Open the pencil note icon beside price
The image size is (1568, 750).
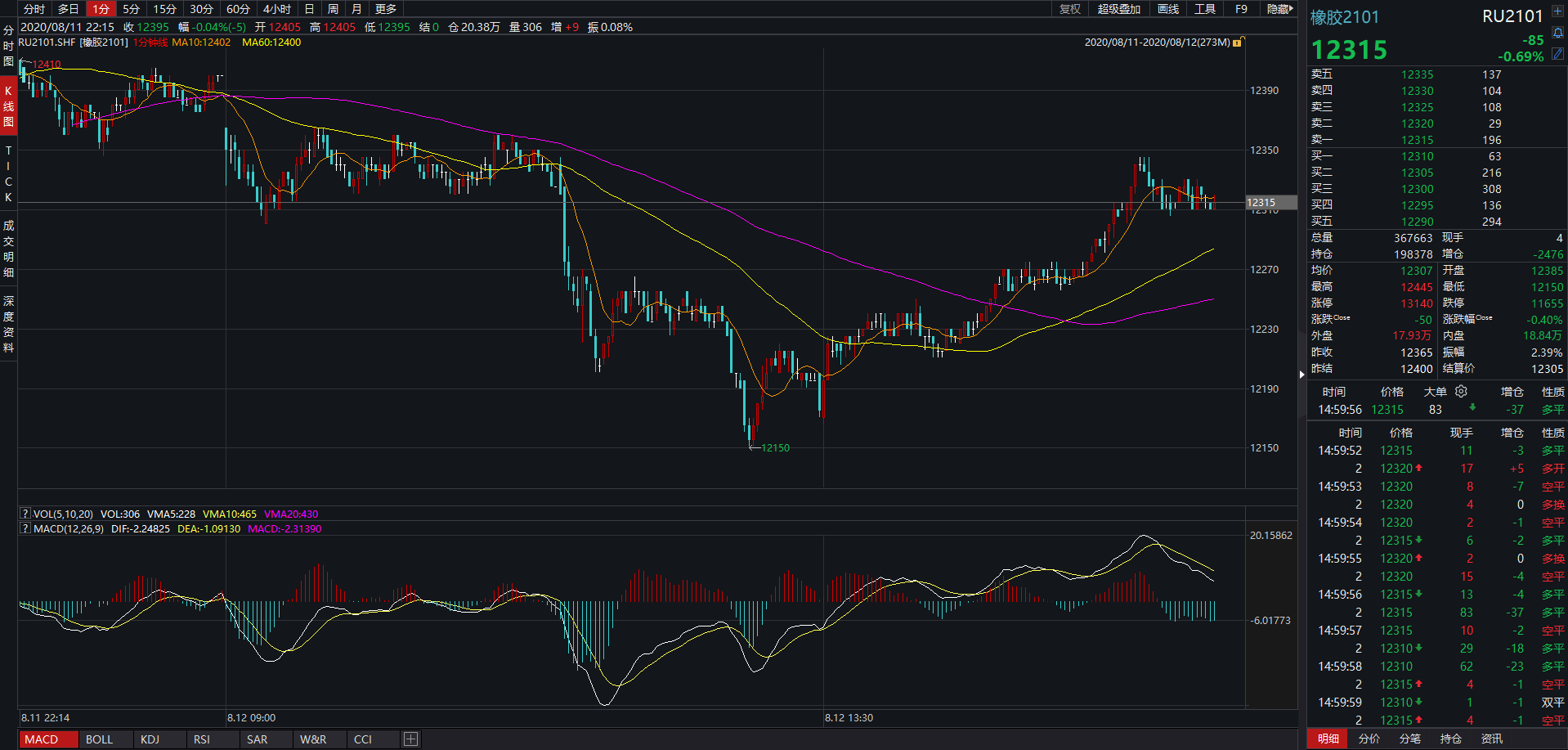1558,54
